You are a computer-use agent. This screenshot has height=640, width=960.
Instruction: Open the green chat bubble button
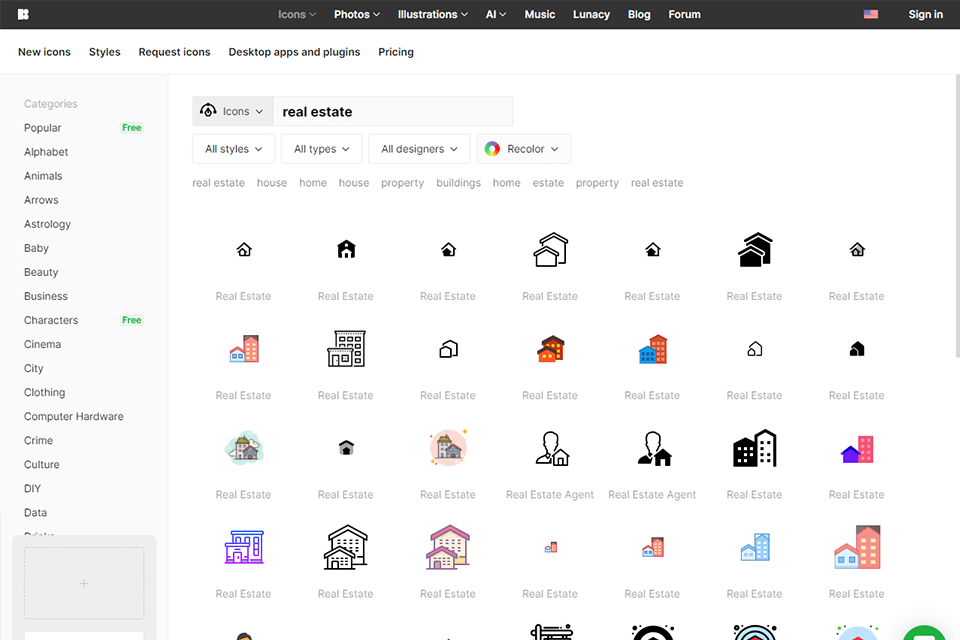coord(924,633)
